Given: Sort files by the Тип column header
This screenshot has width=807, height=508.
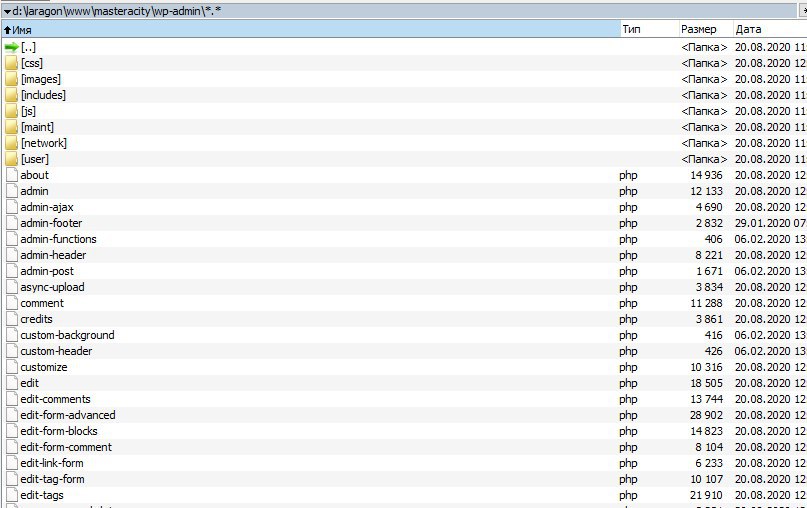Looking at the screenshot, I should pos(650,29).
